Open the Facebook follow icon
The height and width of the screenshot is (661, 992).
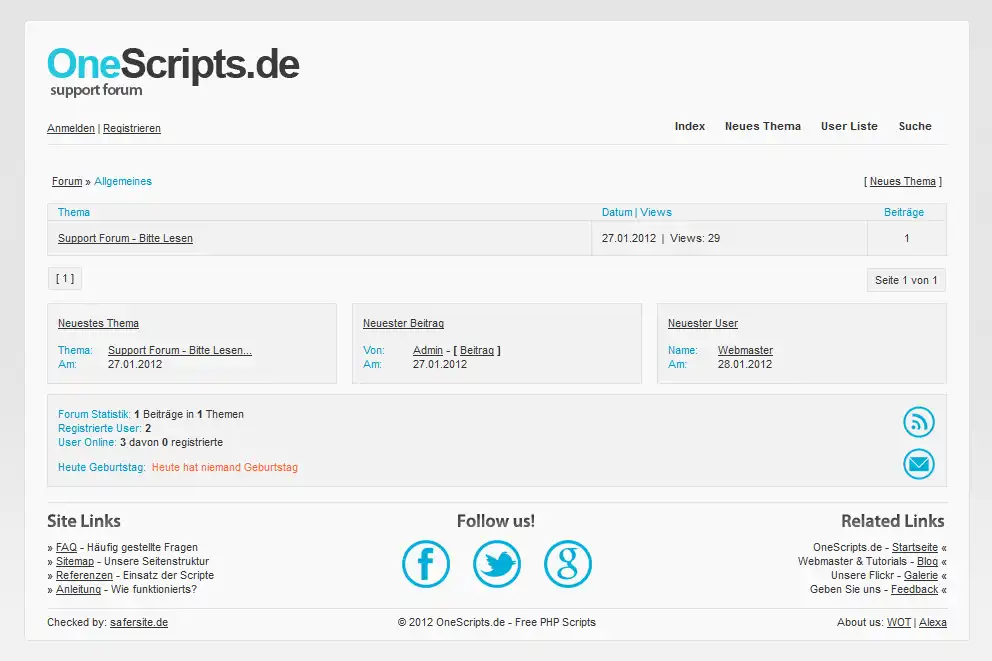click(x=426, y=564)
